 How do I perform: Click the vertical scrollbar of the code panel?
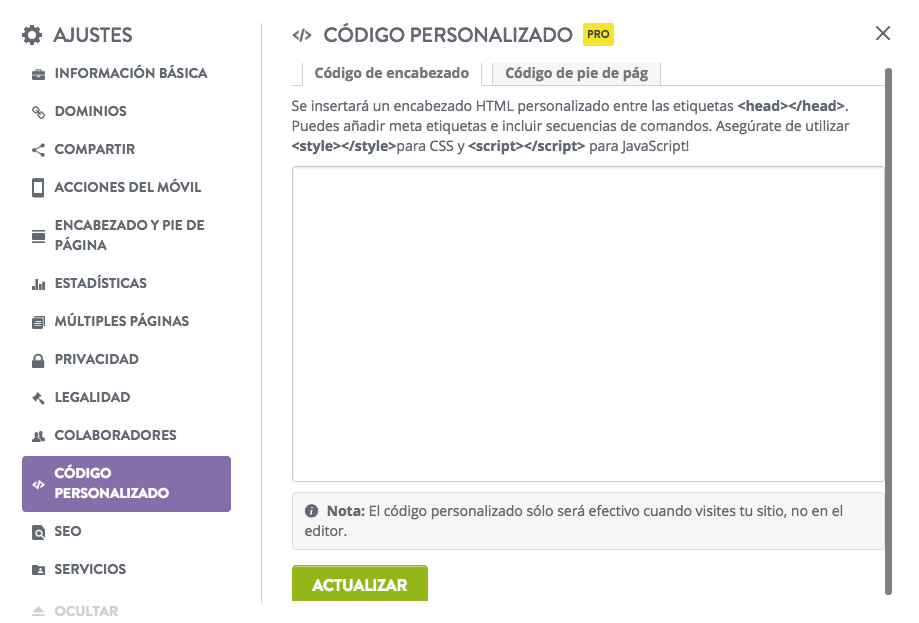click(x=889, y=331)
